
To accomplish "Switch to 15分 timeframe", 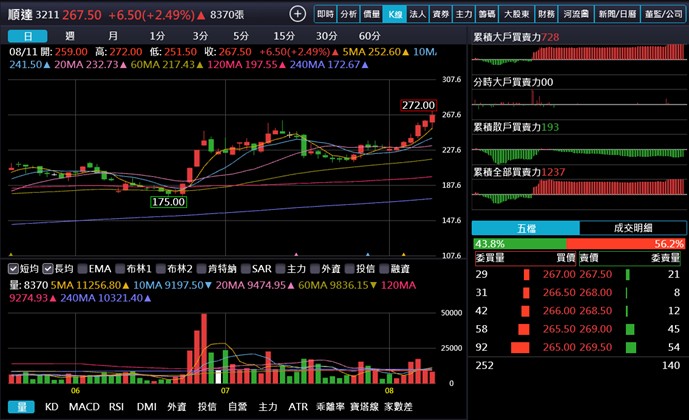I will [x=284, y=36].
